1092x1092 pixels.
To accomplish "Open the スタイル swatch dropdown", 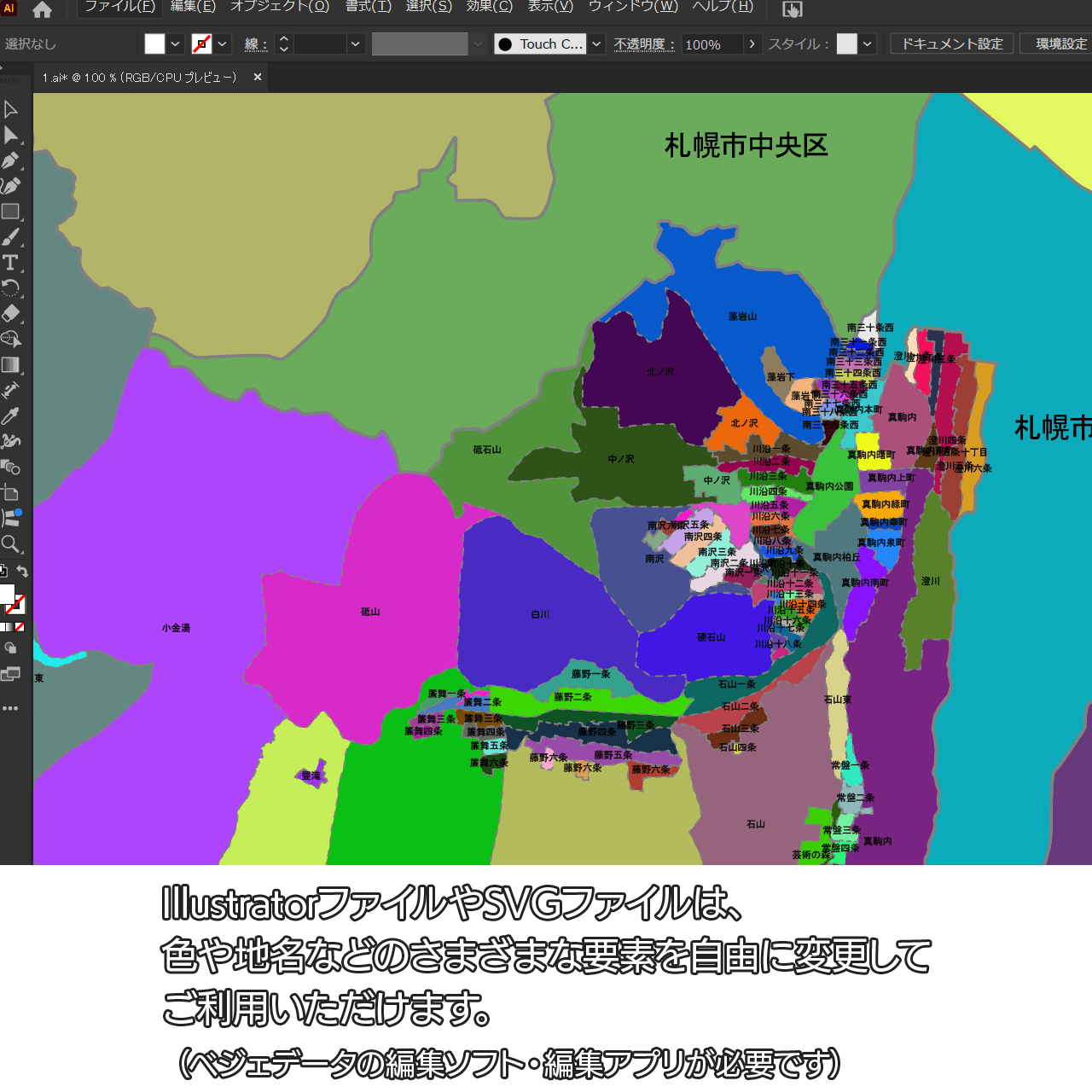I will coord(868,44).
